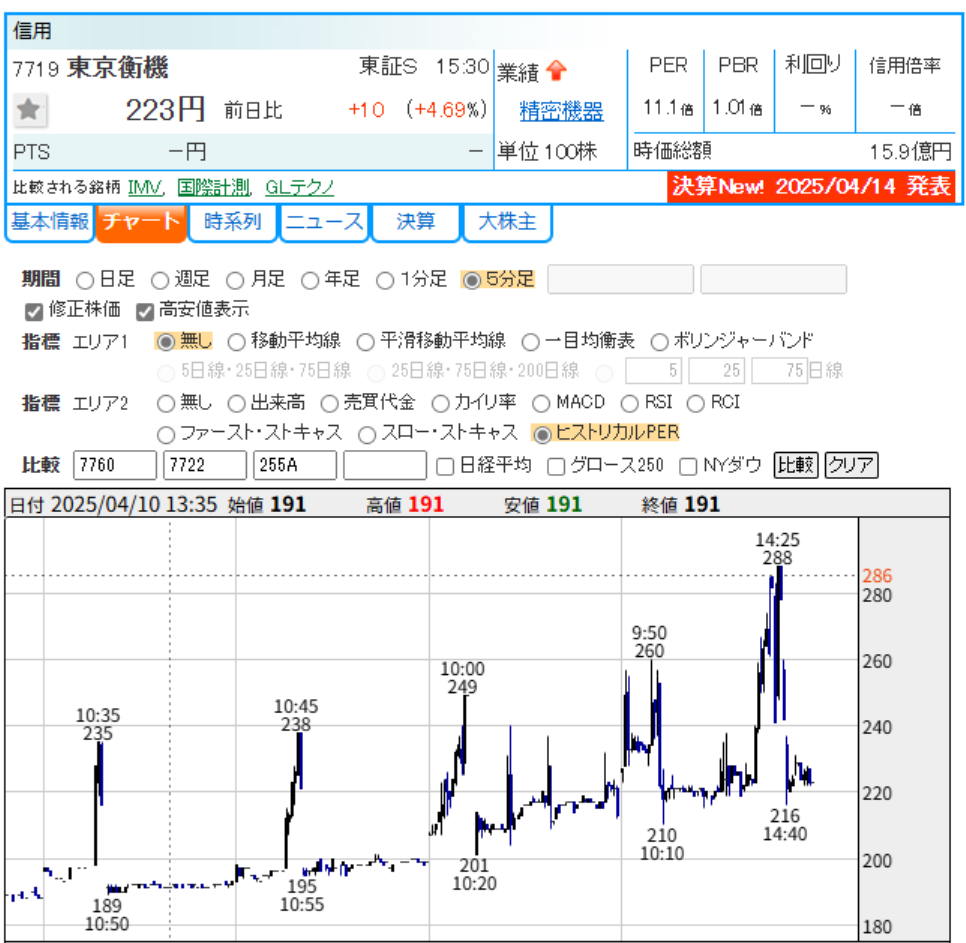Select ヒストリカルPER indicator

click(x=542, y=435)
